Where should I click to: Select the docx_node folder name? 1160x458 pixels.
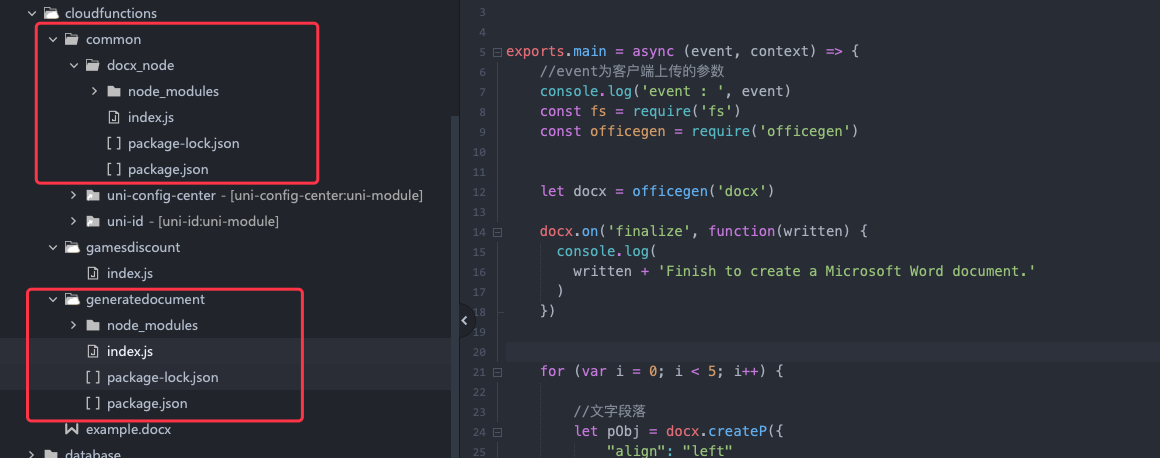coord(141,65)
